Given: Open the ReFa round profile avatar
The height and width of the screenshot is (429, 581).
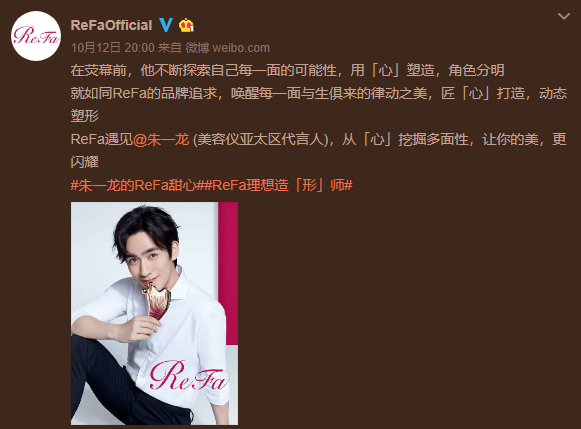Looking at the screenshot, I should (x=36, y=36).
